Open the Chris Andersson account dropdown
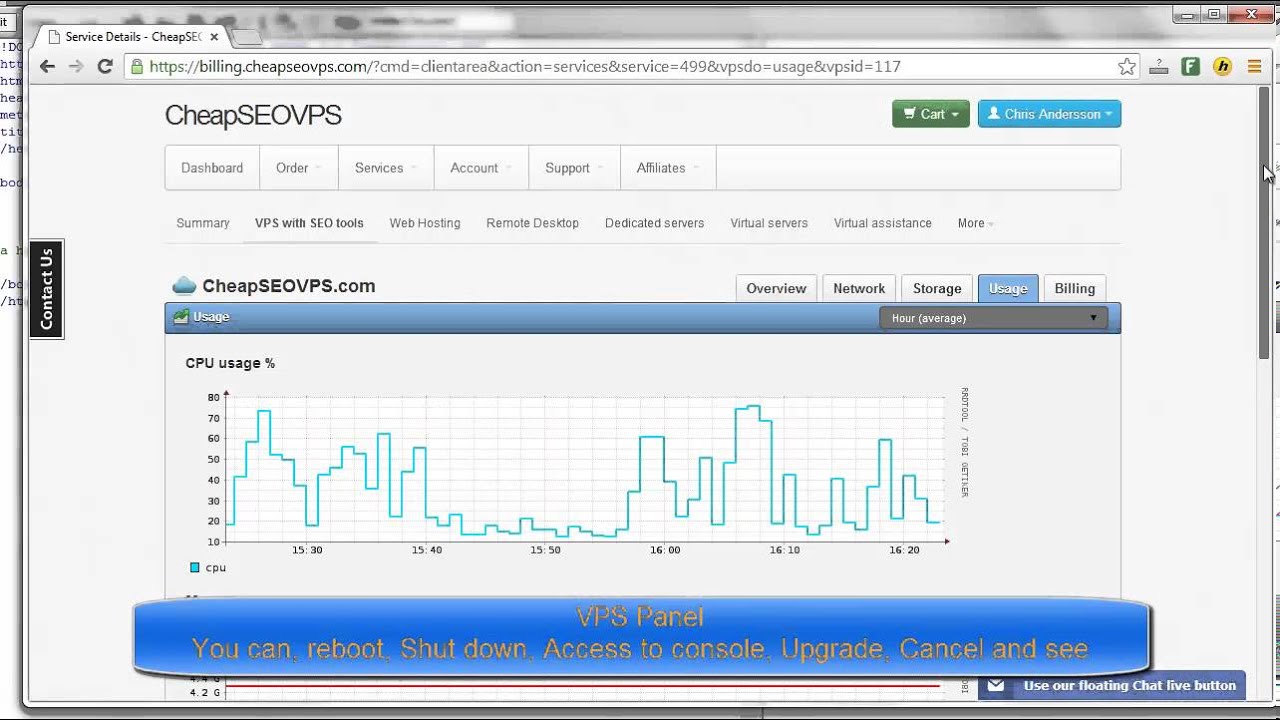The height and width of the screenshot is (720, 1280). (x=1049, y=114)
